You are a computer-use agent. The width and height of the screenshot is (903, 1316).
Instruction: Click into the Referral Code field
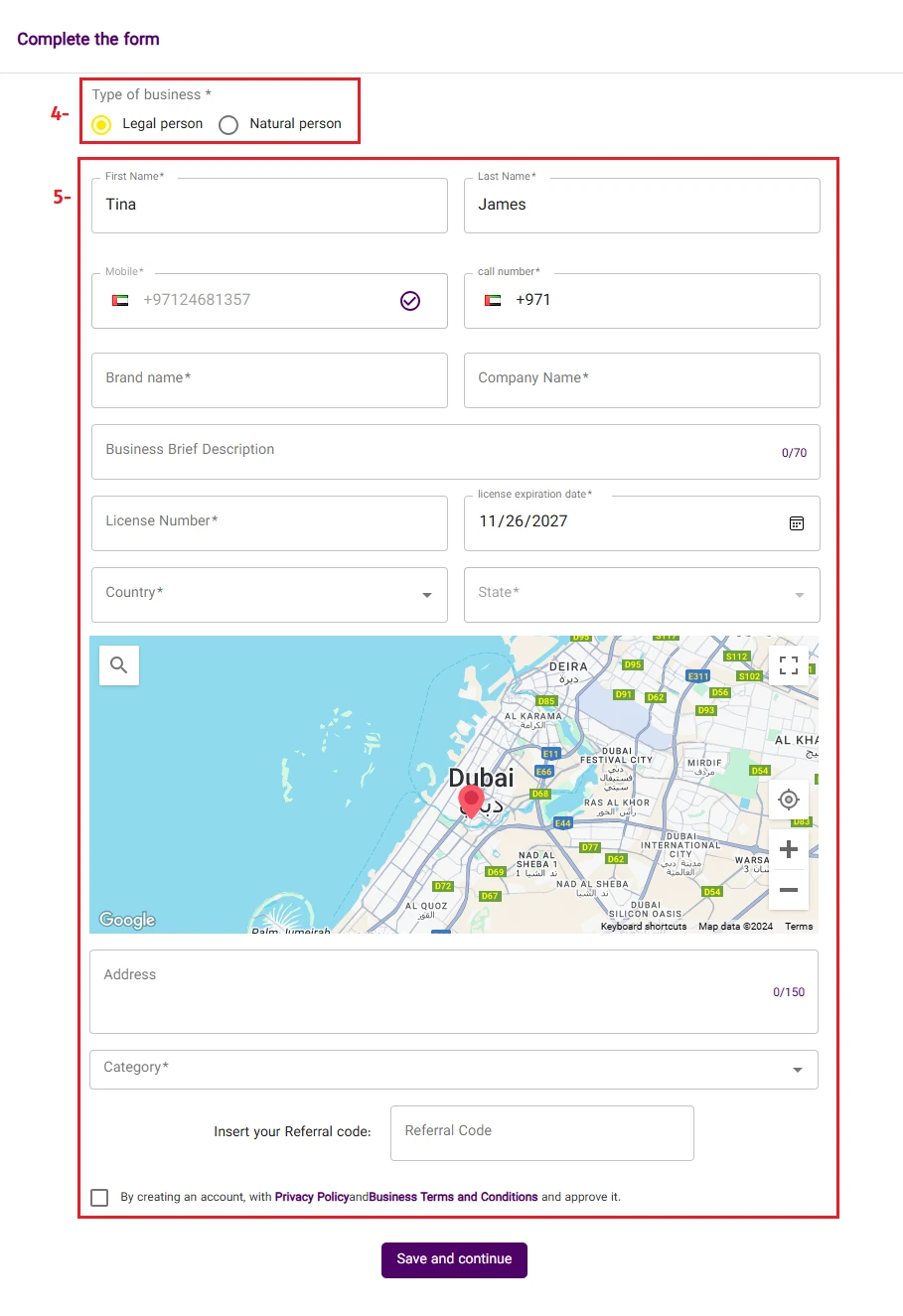[541, 1132]
